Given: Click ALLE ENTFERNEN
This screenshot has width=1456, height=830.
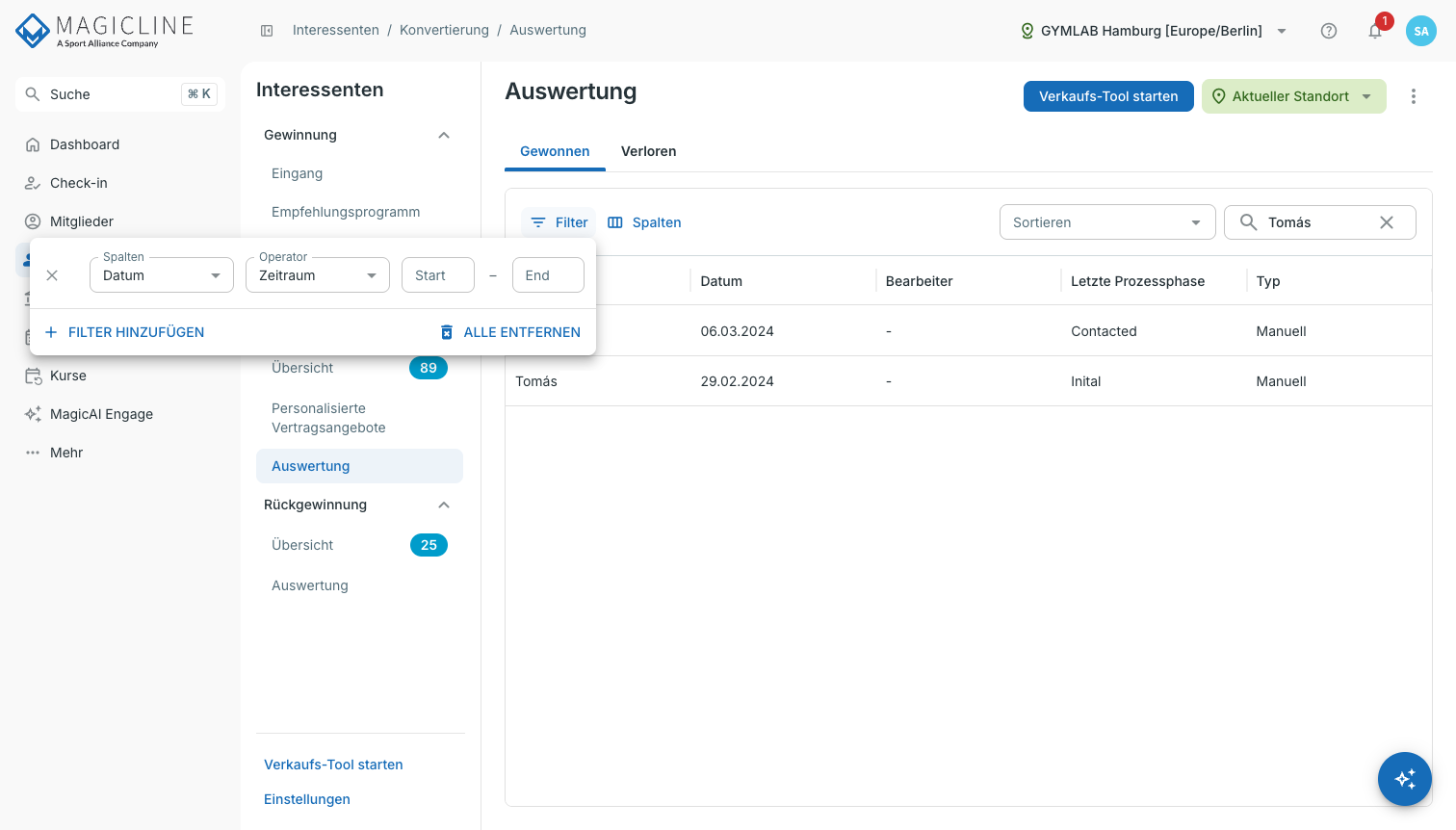Looking at the screenshot, I should tap(510, 332).
